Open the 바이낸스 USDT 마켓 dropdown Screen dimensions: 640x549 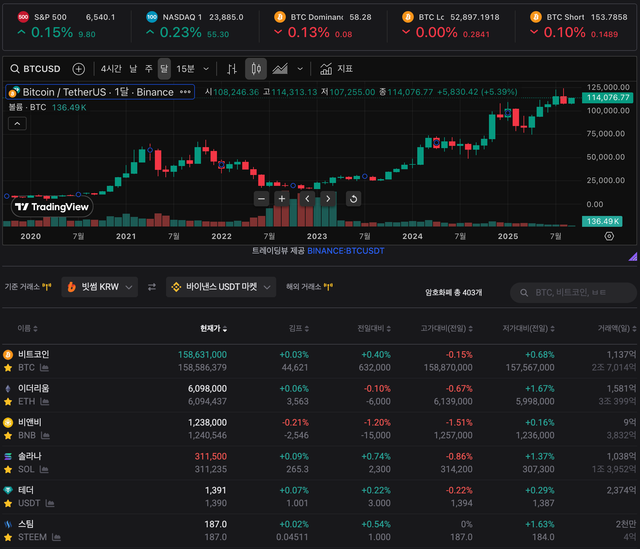(221, 287)
